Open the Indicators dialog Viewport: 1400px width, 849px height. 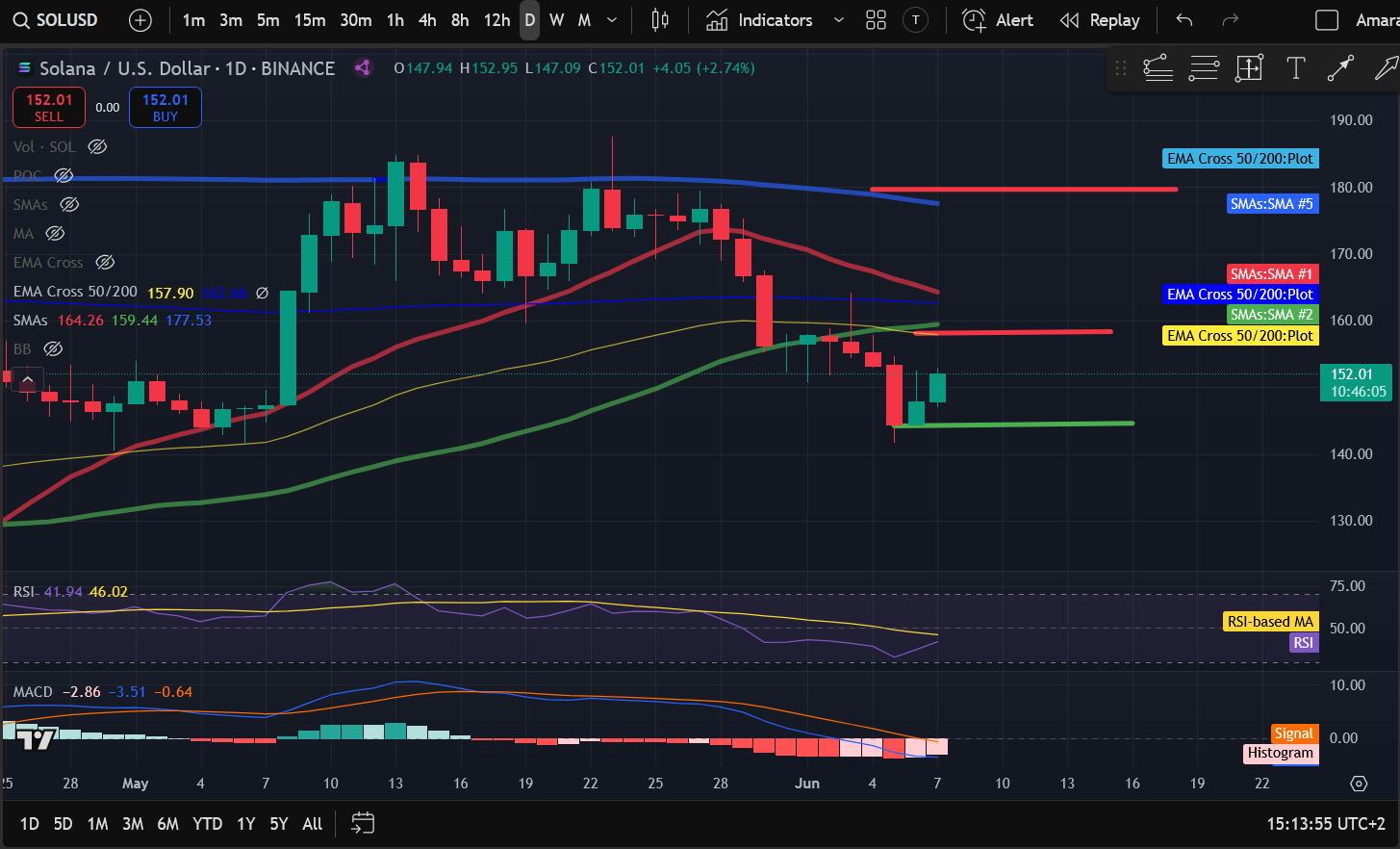(759, 20)
